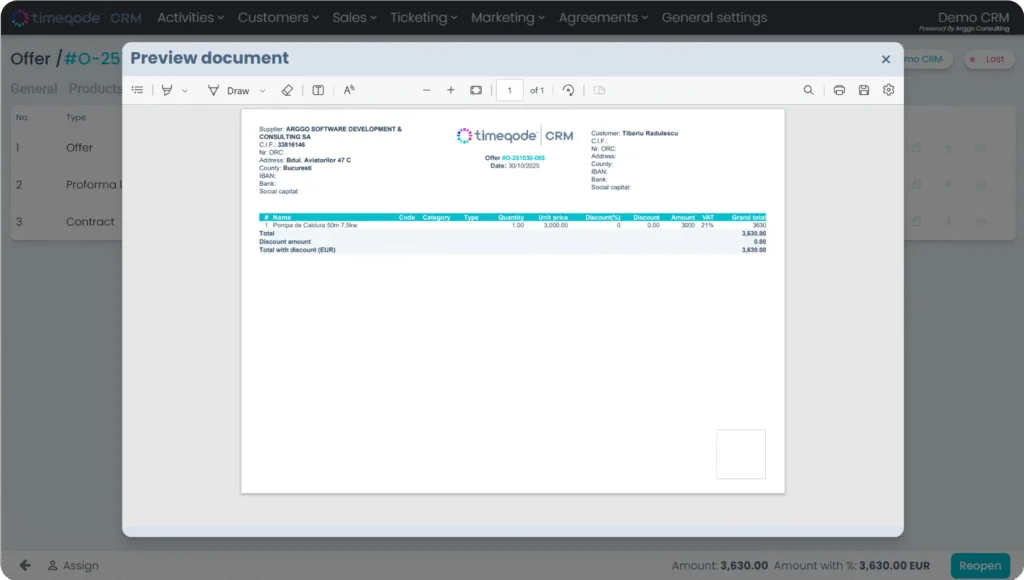Select the Draw tool
The height and width of the screenshot is (580, 1024).
coord(228,90)
